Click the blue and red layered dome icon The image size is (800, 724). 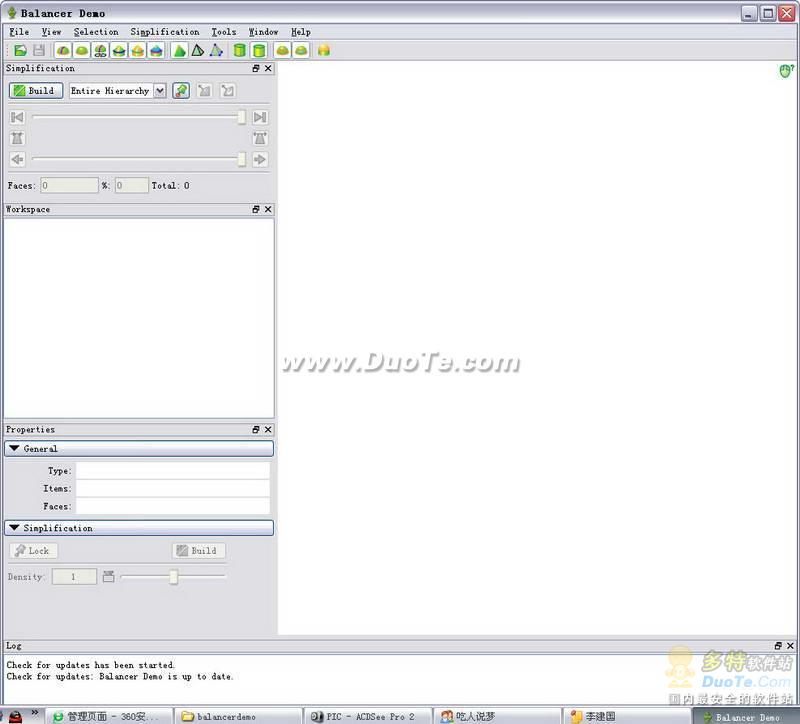coord(156,50)
